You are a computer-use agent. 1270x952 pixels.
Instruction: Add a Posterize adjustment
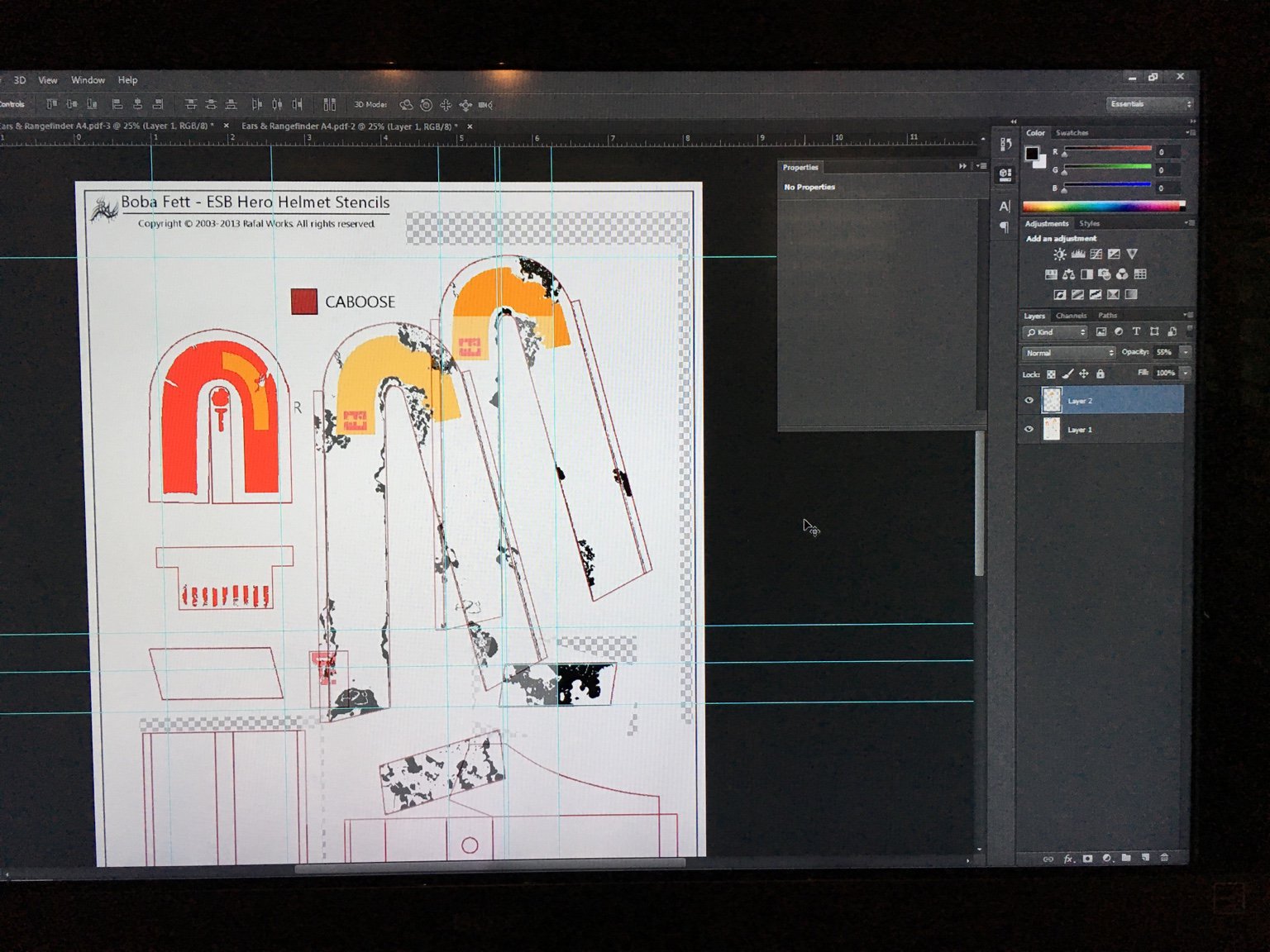click(1078, 294)
